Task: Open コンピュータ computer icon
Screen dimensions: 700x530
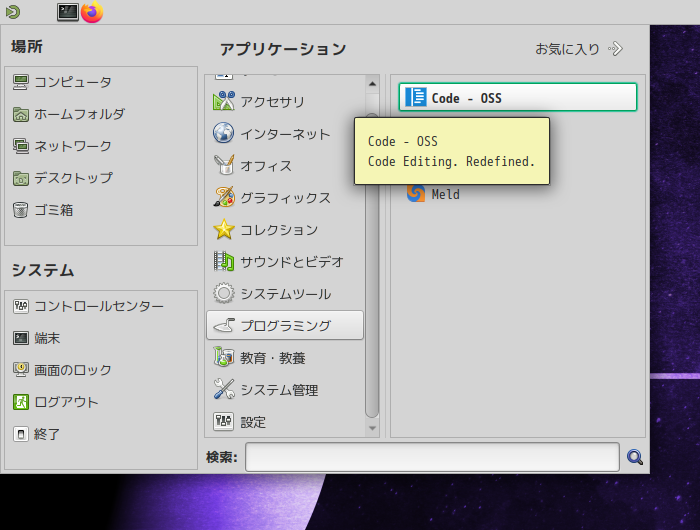Action: 21,82
